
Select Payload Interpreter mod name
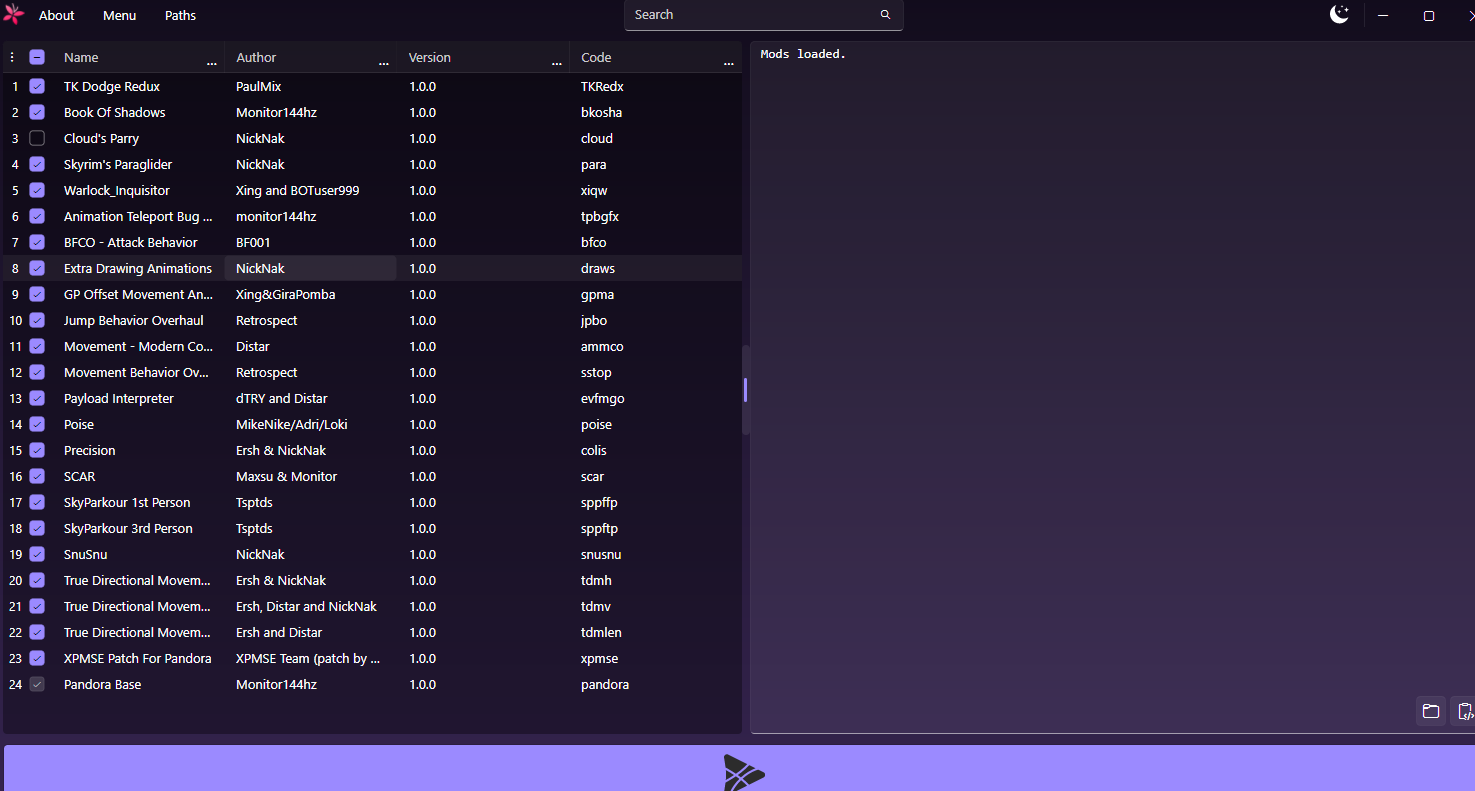119,398
